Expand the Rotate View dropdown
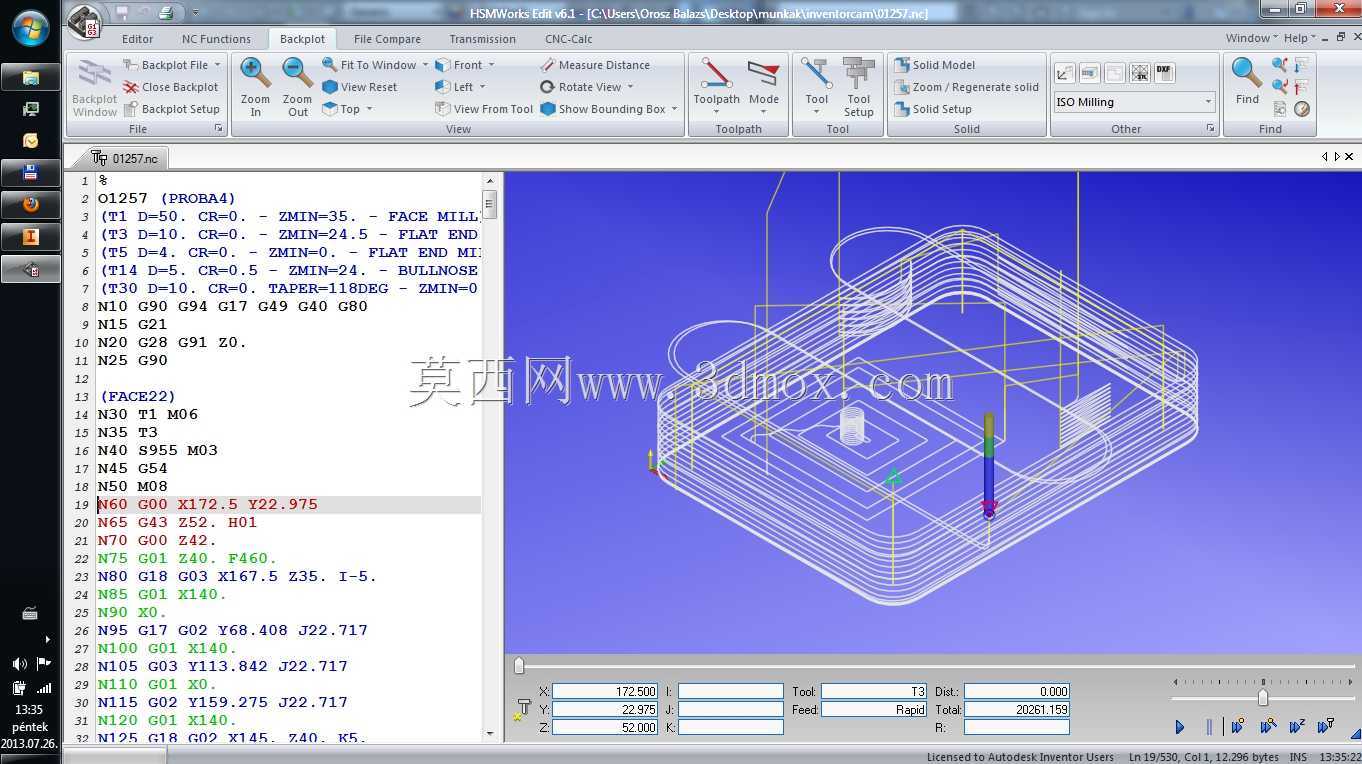Image resolution: width=1362 pixels, height=764 pixels. pyautogui.click(x=630, y=87)
